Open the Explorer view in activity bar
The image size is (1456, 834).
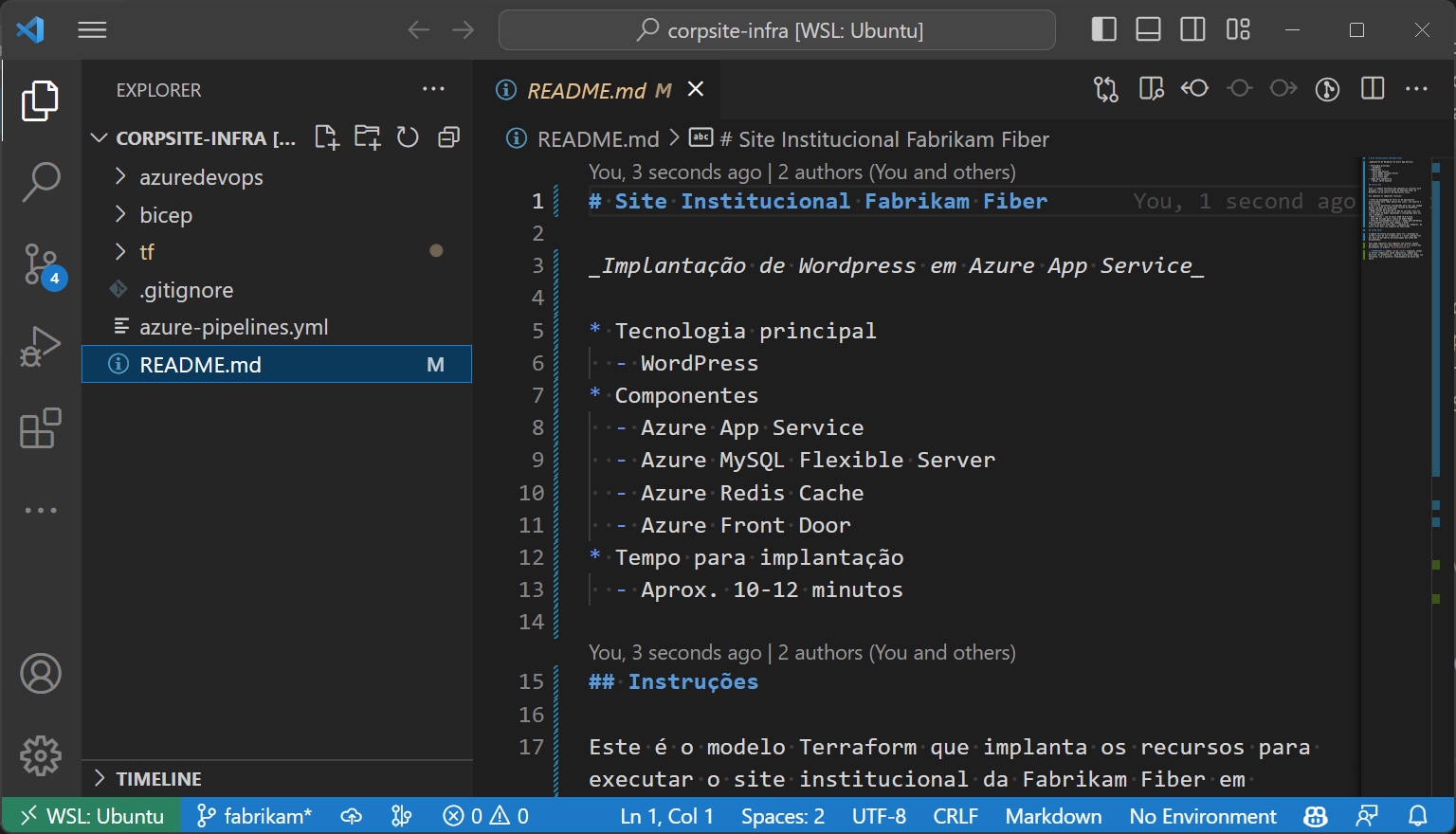tap(40, 100)
